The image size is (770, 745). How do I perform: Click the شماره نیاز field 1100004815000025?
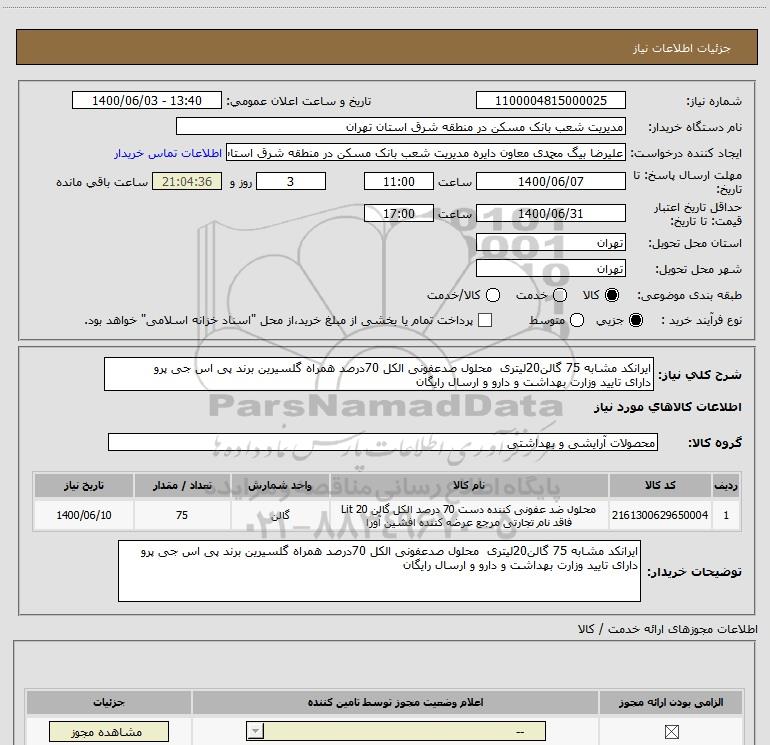(x=550, y=100)
